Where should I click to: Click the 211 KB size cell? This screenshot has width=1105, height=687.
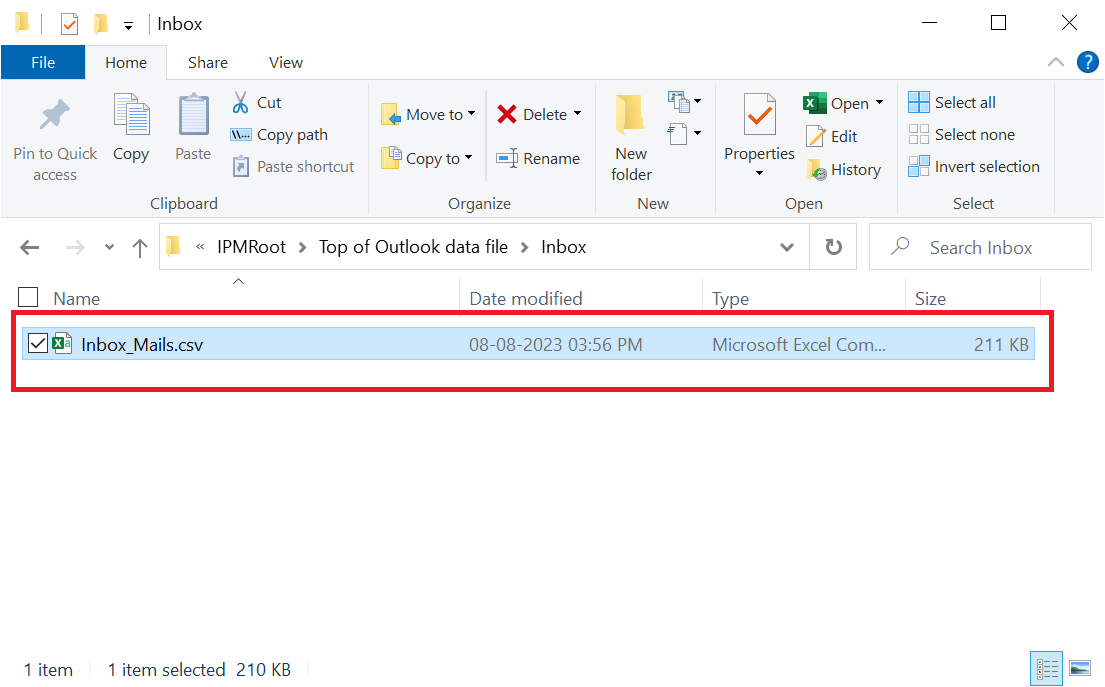(1001, 345)
